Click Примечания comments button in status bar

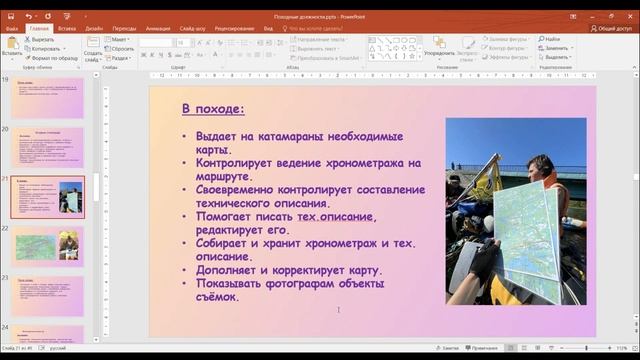coord(482,348)
